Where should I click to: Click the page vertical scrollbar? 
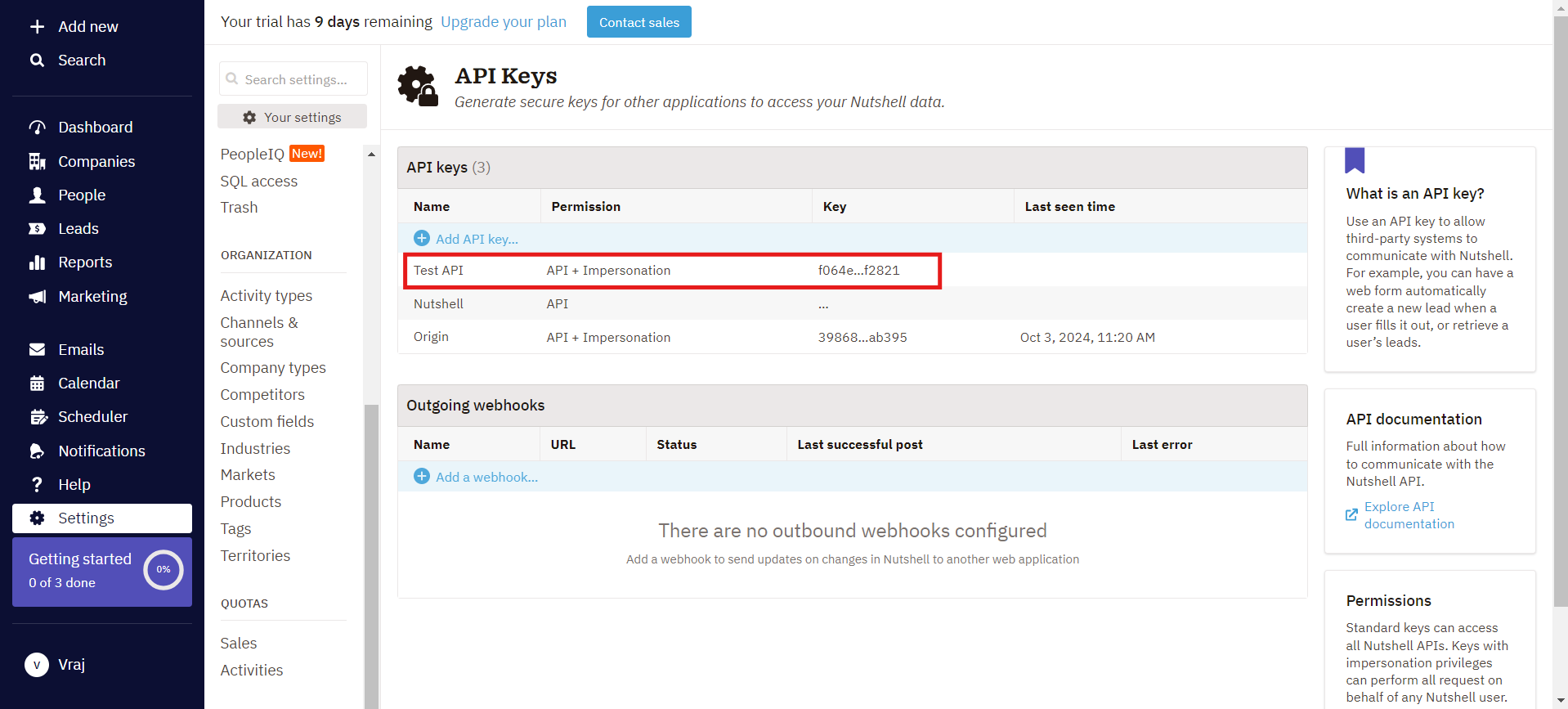click(1561, 311)
